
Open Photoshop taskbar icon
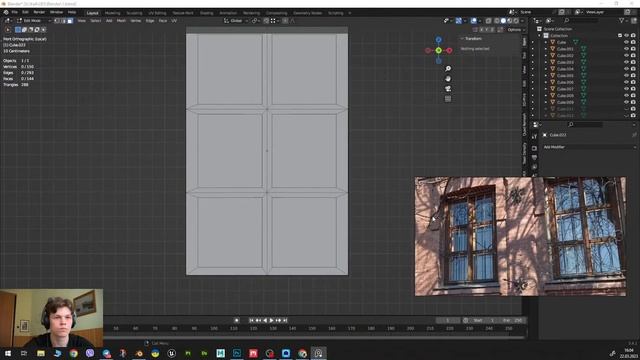point(237,353)
